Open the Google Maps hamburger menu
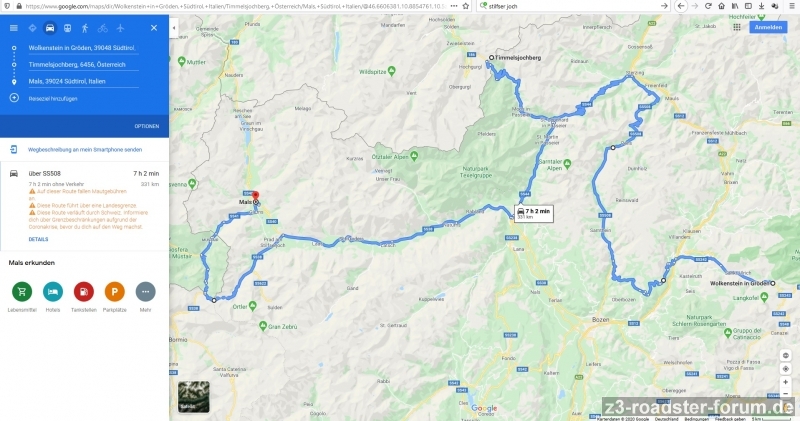Image resolution: width=800 pixels, height=421 pixels. tap(14, 28)
